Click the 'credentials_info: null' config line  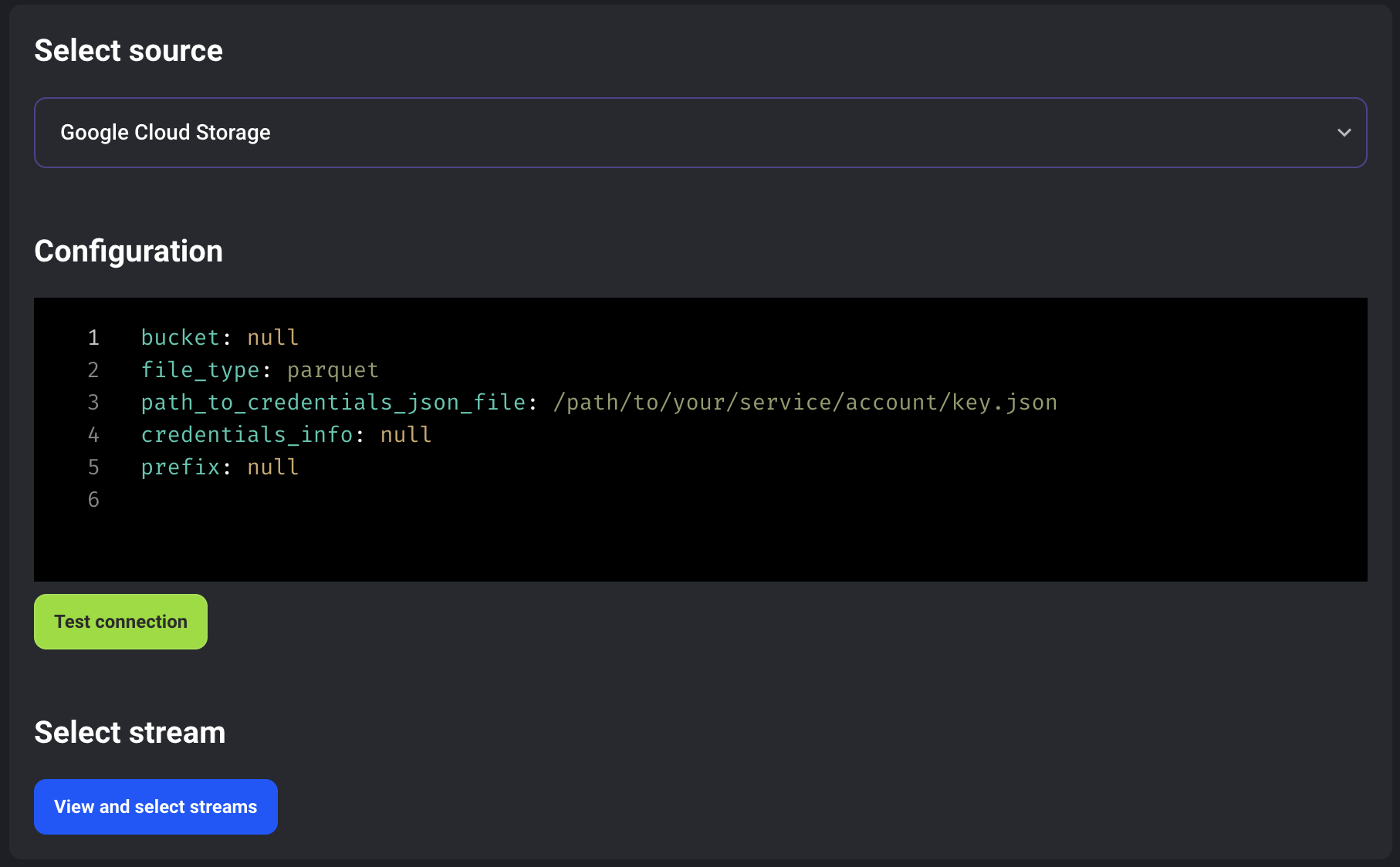click(x=286, y=435)
